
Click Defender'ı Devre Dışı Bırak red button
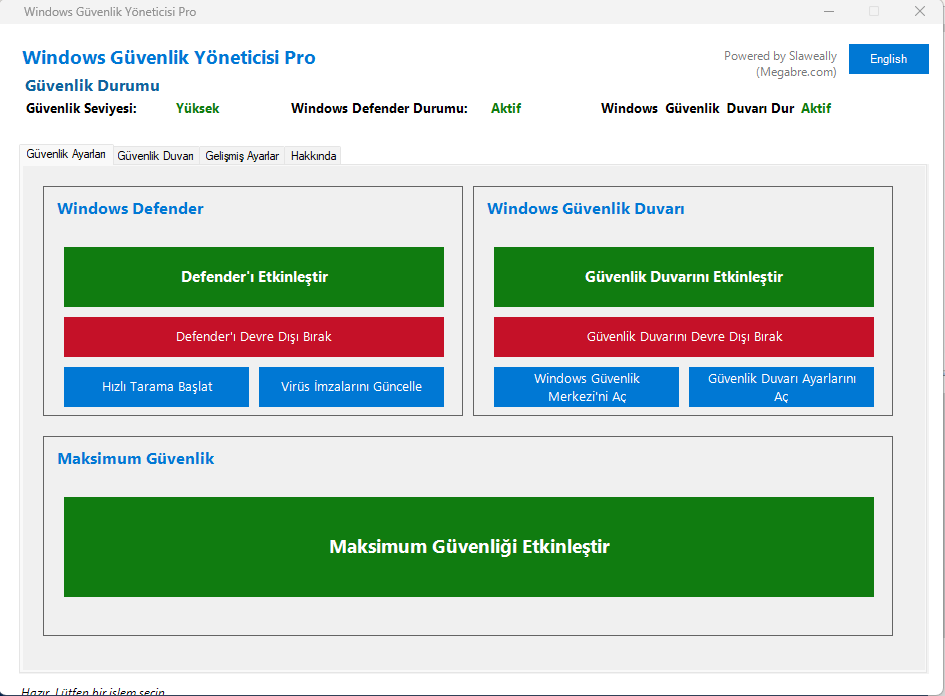coord(254,337)
